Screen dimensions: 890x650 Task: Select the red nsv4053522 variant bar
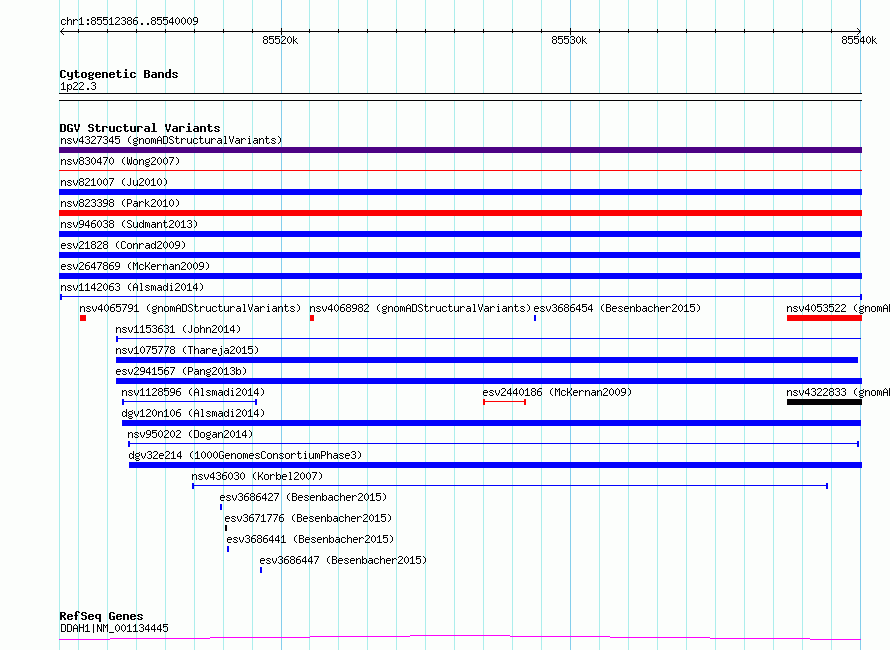824,318
